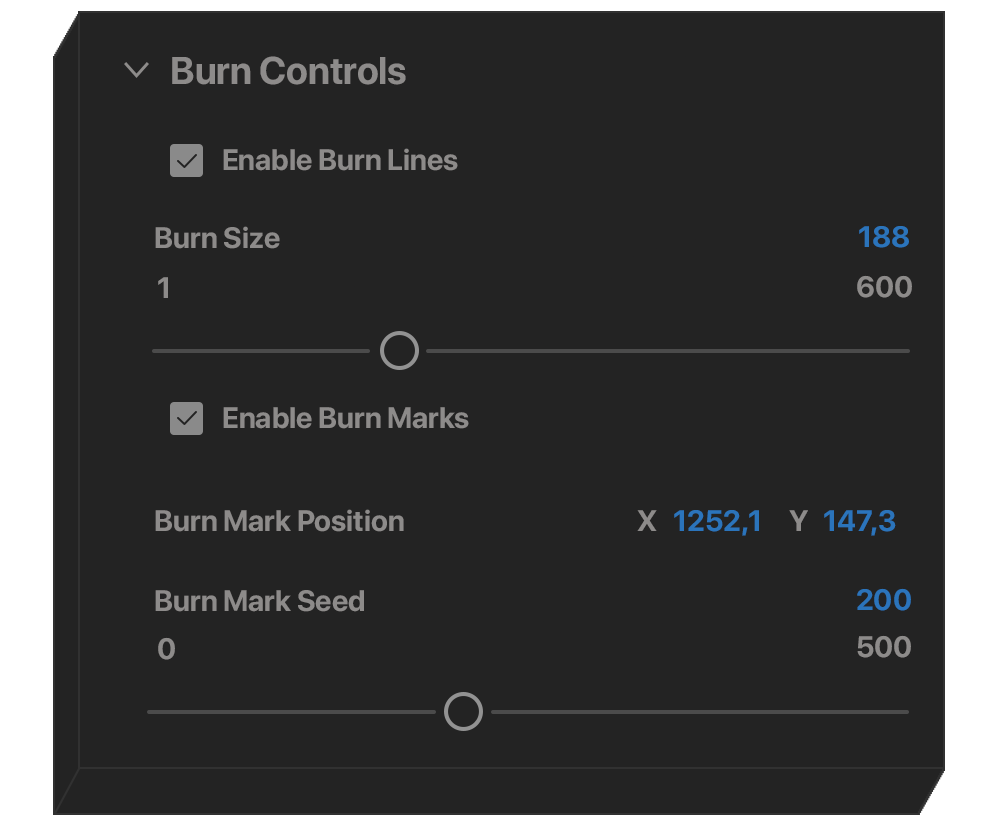Screen dimensions: 1000x831
Task: Click the Burn Size maximum value 600
Action: (x=884, y=288)
